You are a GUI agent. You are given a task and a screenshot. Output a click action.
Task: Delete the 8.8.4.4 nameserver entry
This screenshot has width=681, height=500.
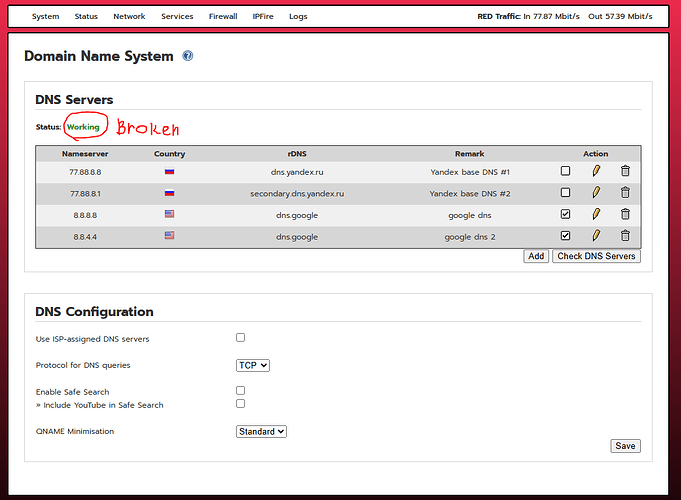point(625,236)
